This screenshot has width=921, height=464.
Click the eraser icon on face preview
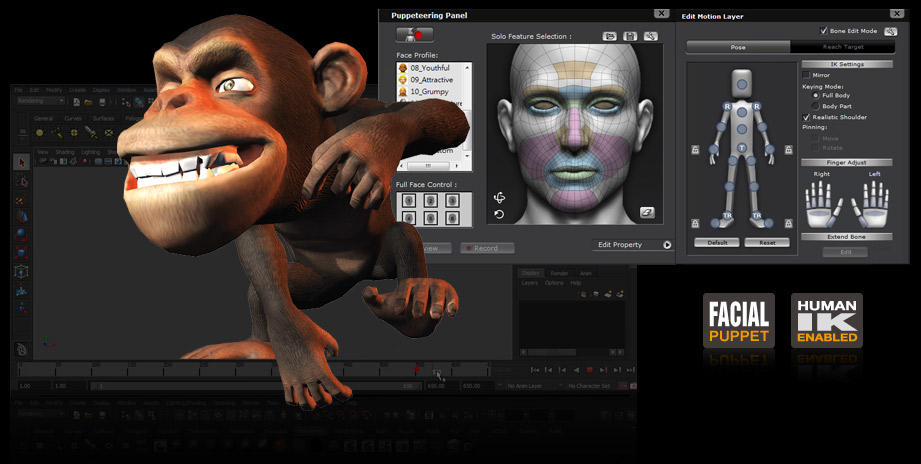[647, 212]
